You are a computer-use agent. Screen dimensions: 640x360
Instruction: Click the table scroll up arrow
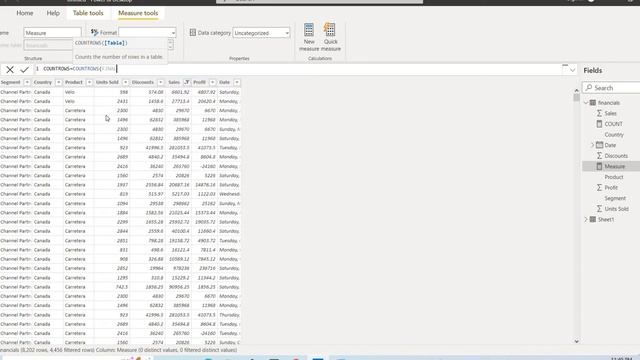point(576,90)
